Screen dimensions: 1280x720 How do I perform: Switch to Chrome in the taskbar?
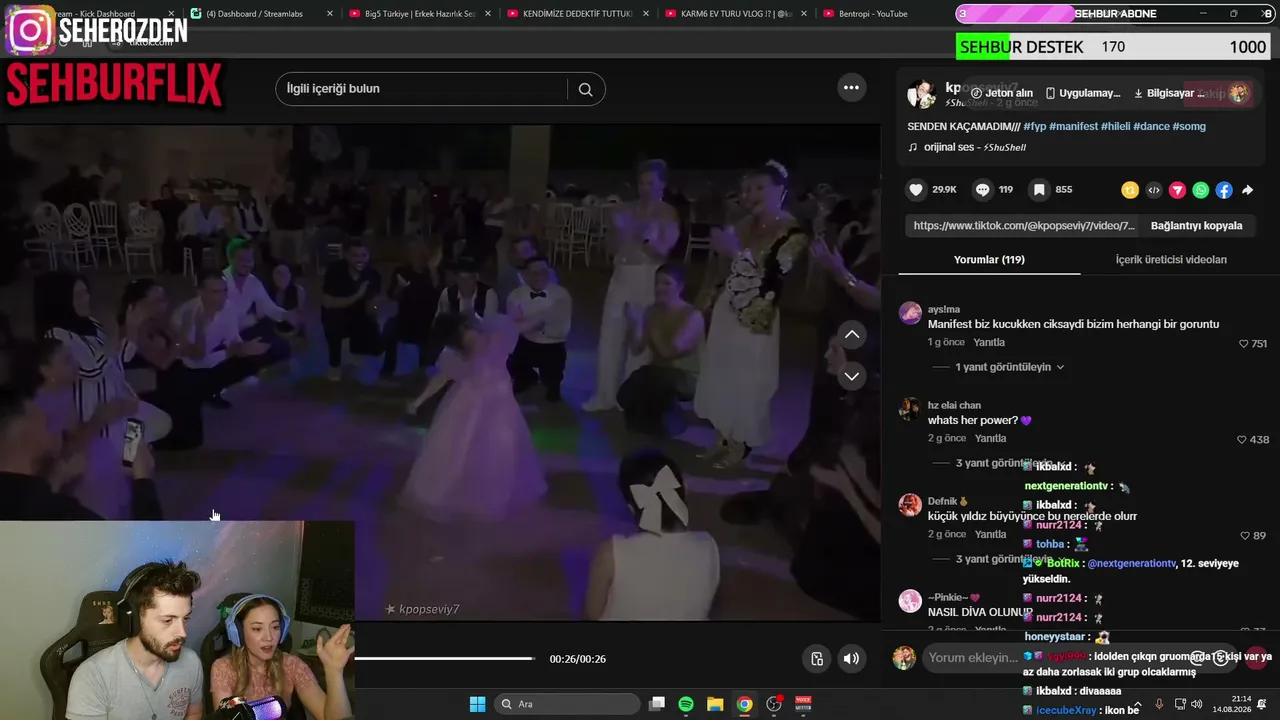pos(744,704)
